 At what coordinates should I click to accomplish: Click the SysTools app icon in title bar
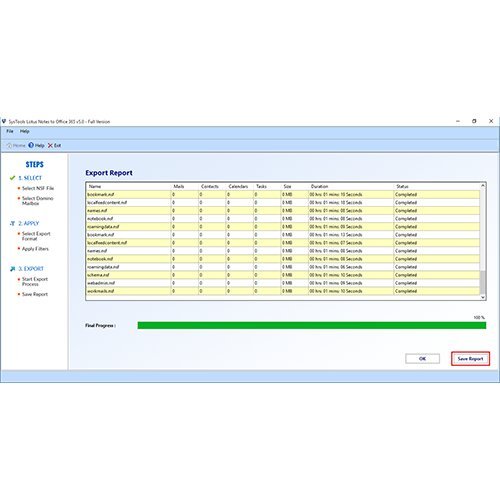click(x=4, y=121)
